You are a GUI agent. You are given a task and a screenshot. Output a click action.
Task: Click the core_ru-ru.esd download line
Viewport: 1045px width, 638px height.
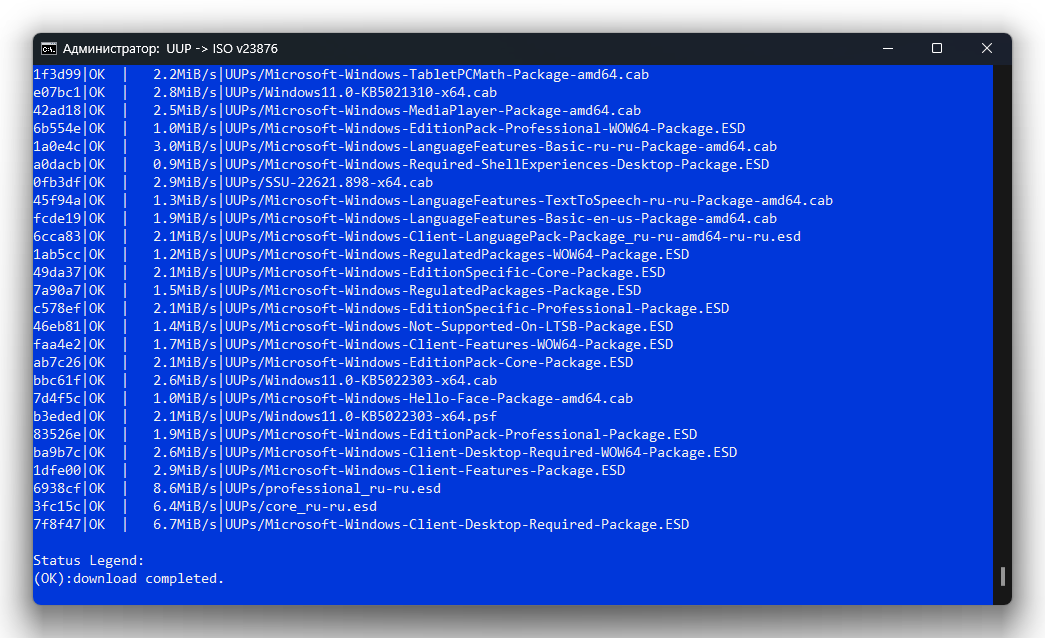click(205, 507)
